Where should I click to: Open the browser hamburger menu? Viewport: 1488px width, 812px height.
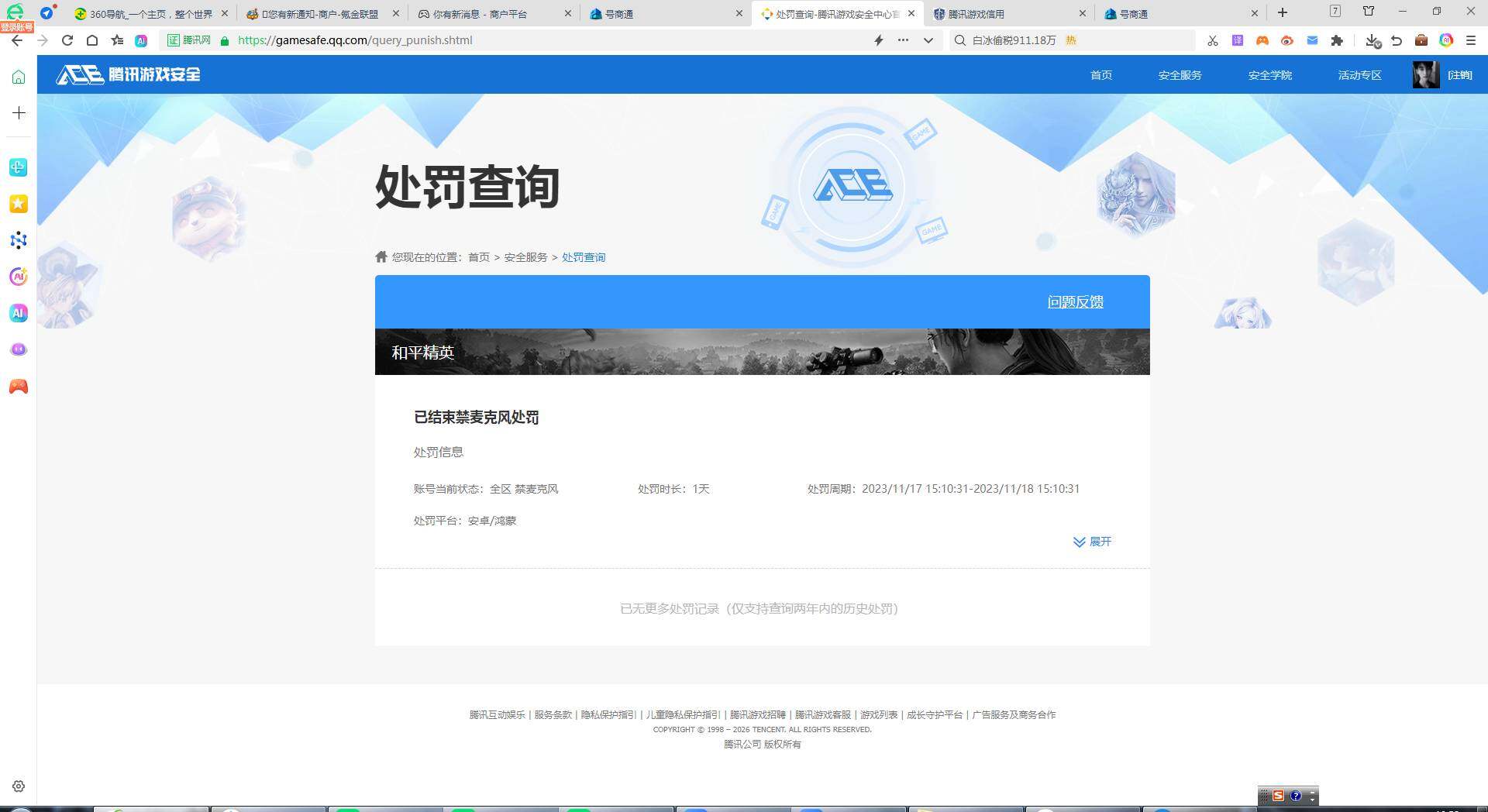click(1470, 40)
